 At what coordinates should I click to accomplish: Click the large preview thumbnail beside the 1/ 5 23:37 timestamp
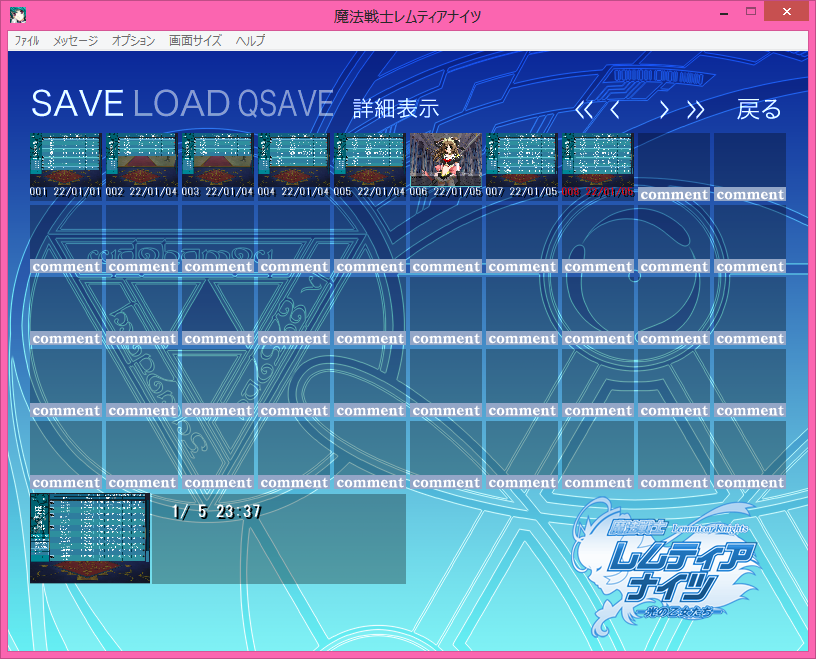[x=90, y=538]
